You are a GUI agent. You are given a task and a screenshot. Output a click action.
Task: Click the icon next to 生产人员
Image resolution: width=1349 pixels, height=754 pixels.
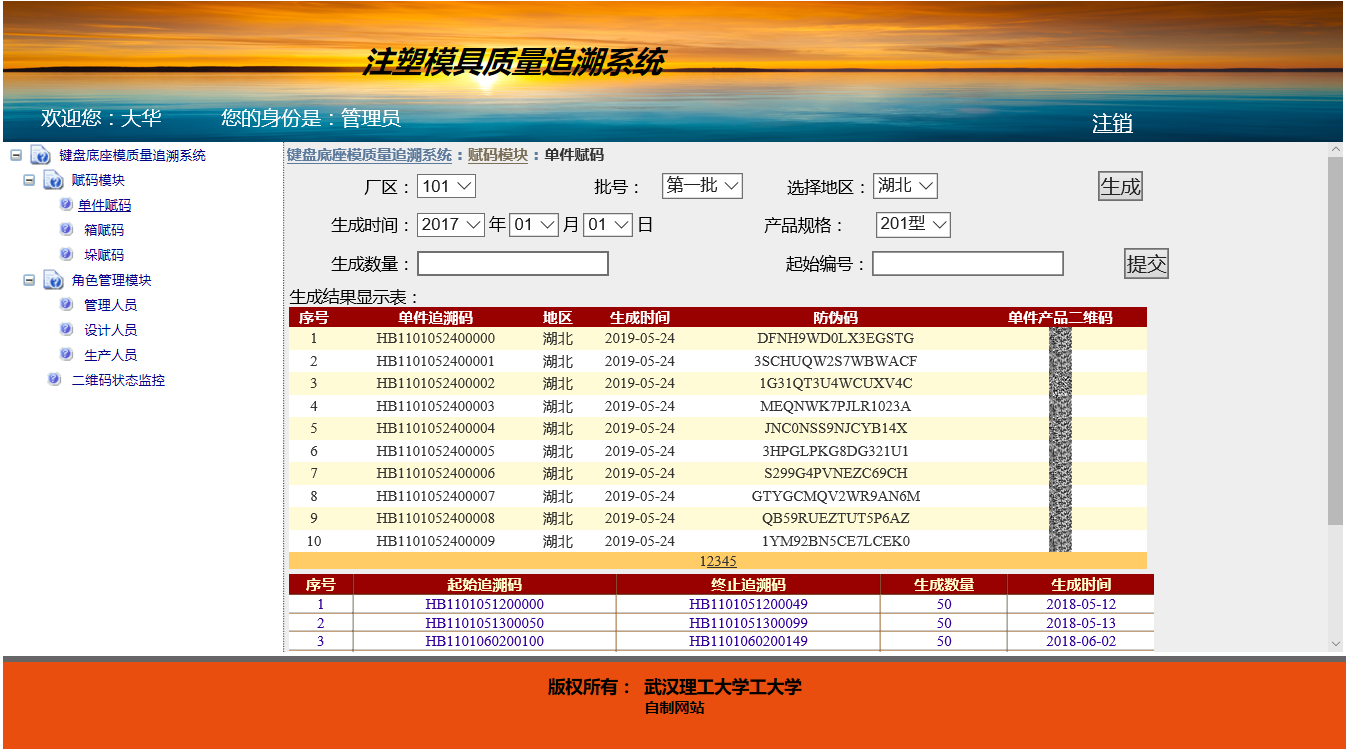pyautogui.click(x=66, y=355)
